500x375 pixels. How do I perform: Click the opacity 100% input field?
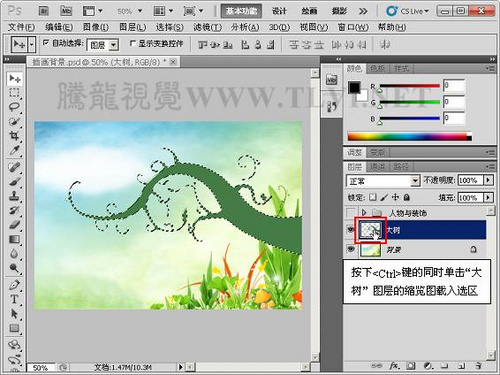point(470,180)
